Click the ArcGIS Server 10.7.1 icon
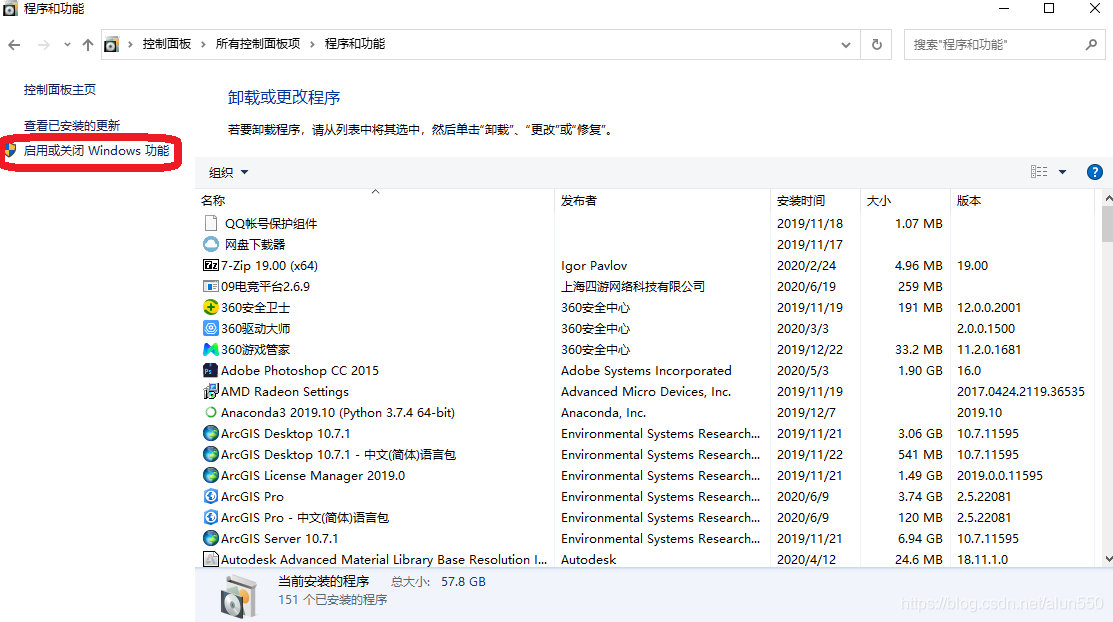This screenshot has width=1113, height=622. click(211, 538)
